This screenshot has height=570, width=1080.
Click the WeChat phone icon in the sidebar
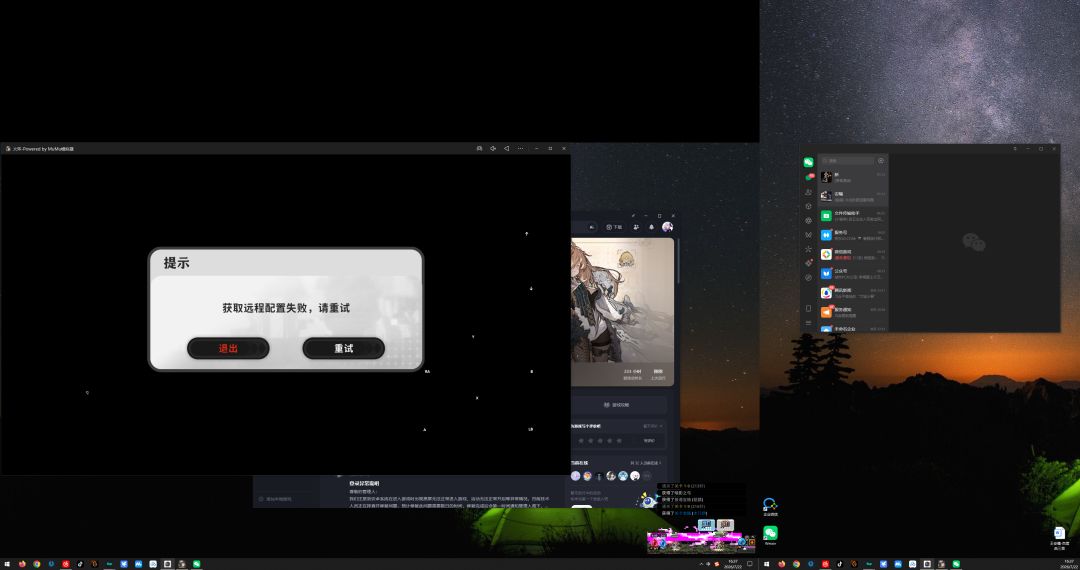pos(809,308)
